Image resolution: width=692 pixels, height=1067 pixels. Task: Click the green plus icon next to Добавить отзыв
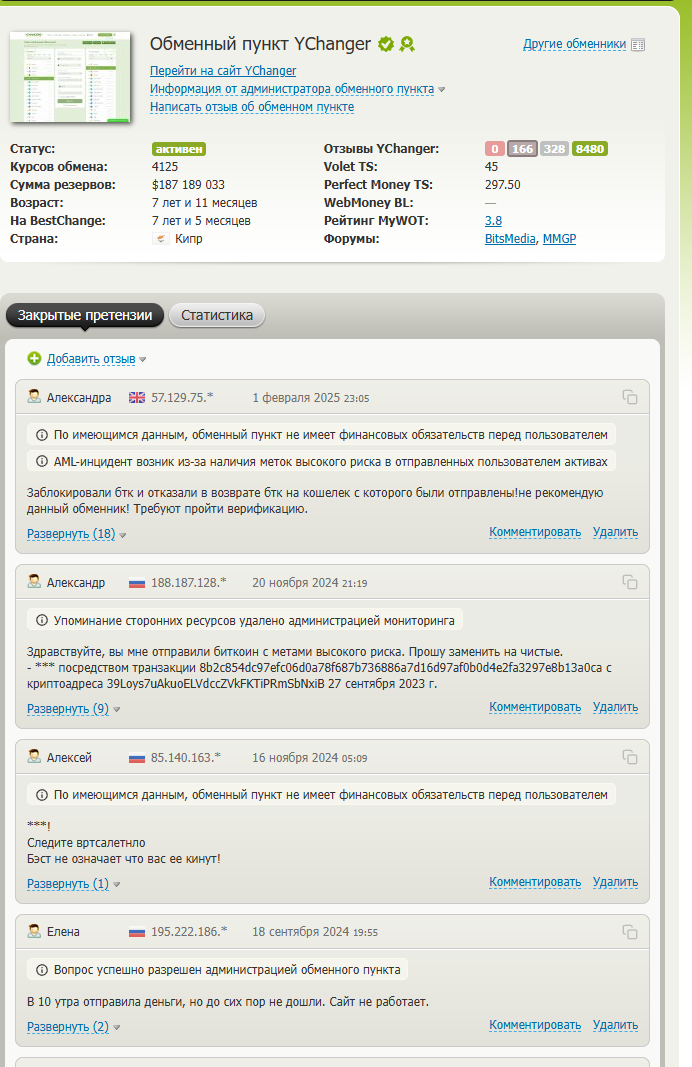click(x=34, y=358)
